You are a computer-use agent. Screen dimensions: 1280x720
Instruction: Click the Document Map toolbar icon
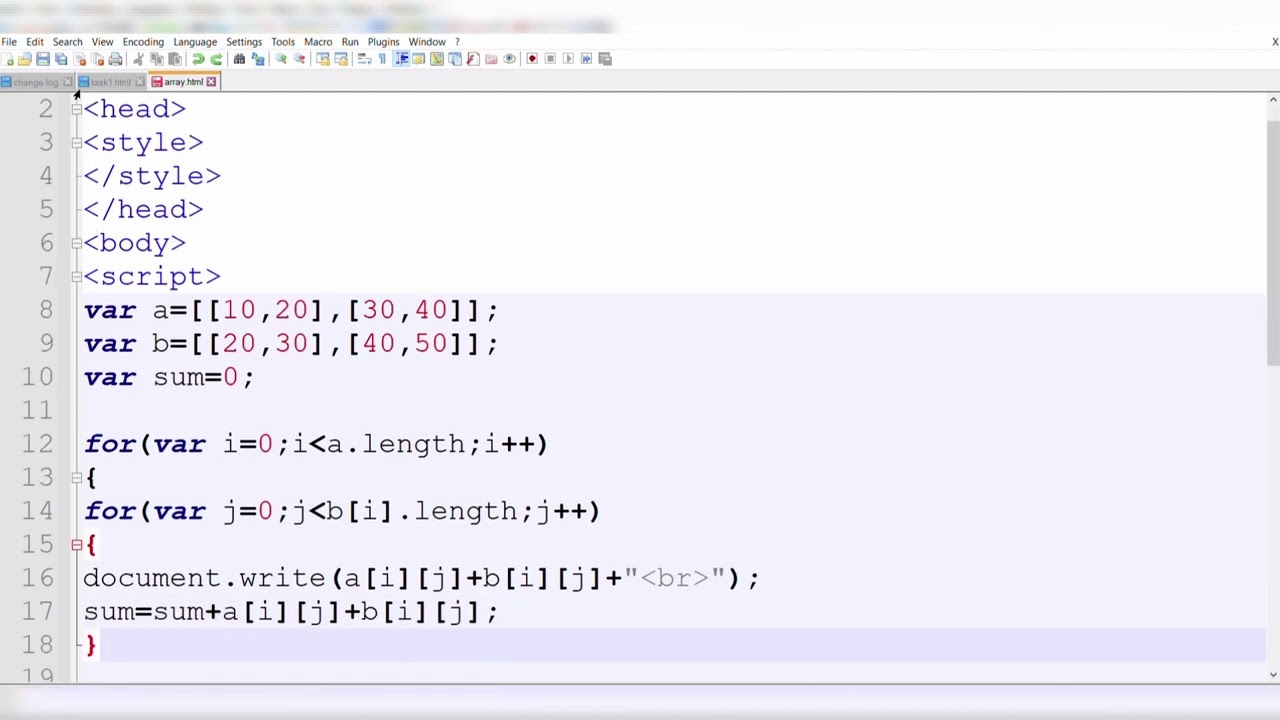436,59
